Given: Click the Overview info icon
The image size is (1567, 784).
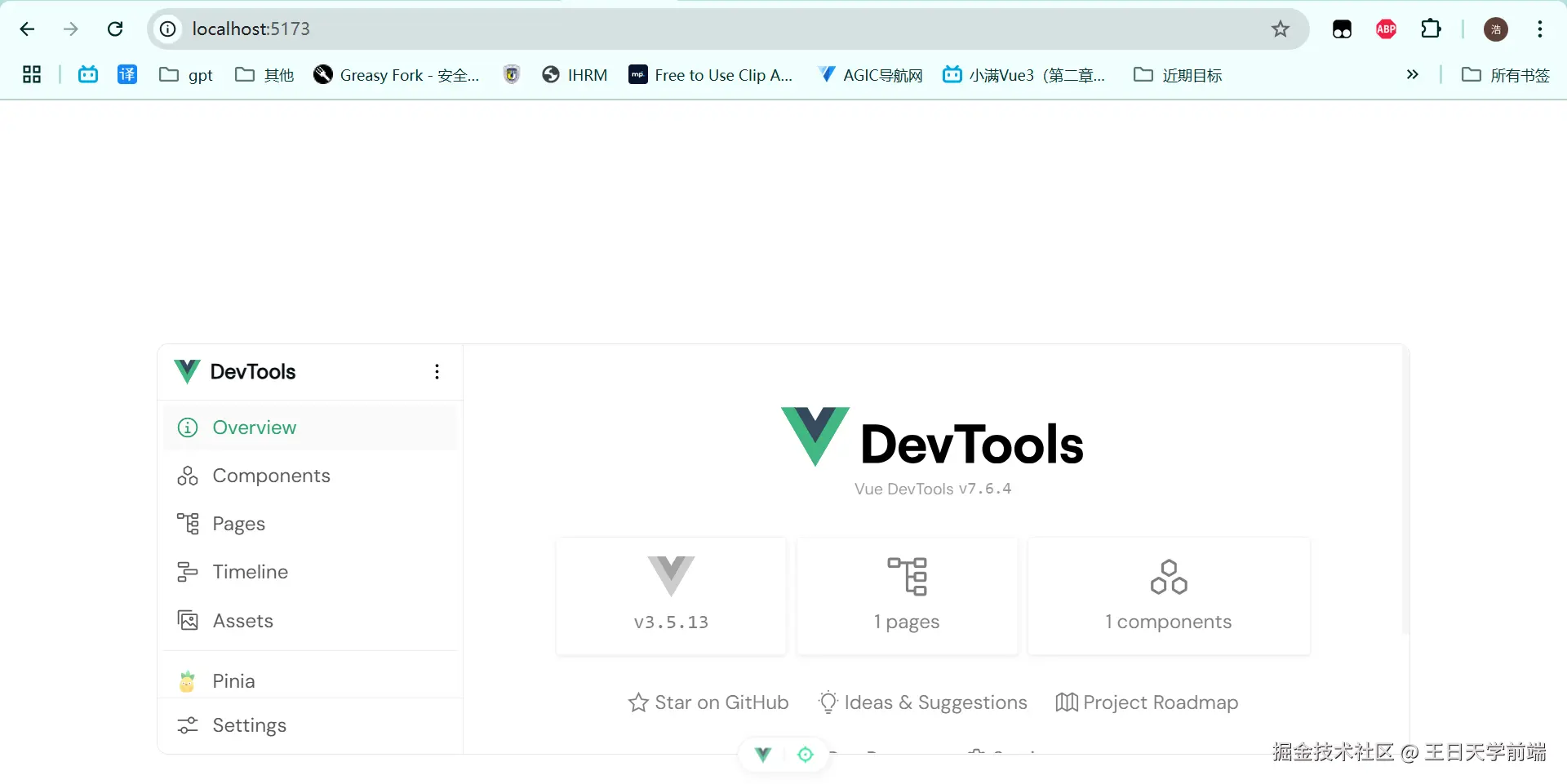Looking at the screenshot, I should [188, 427].
